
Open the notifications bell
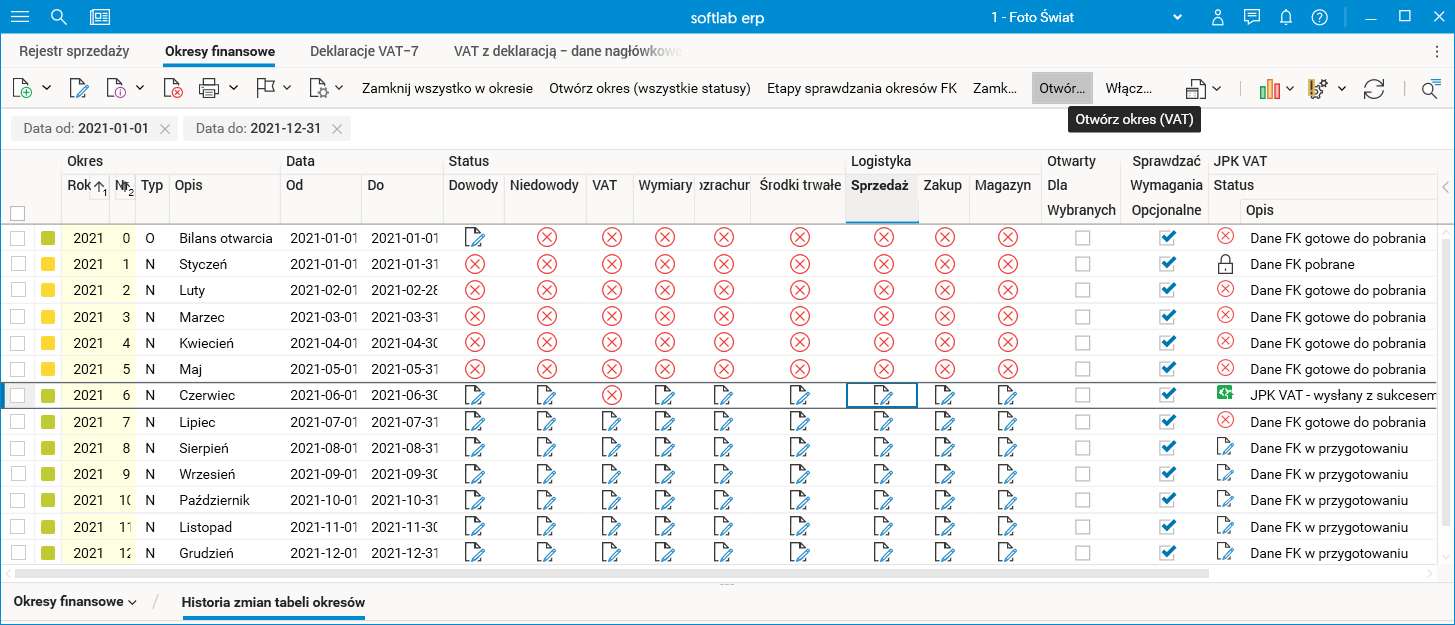[1286, 17]
